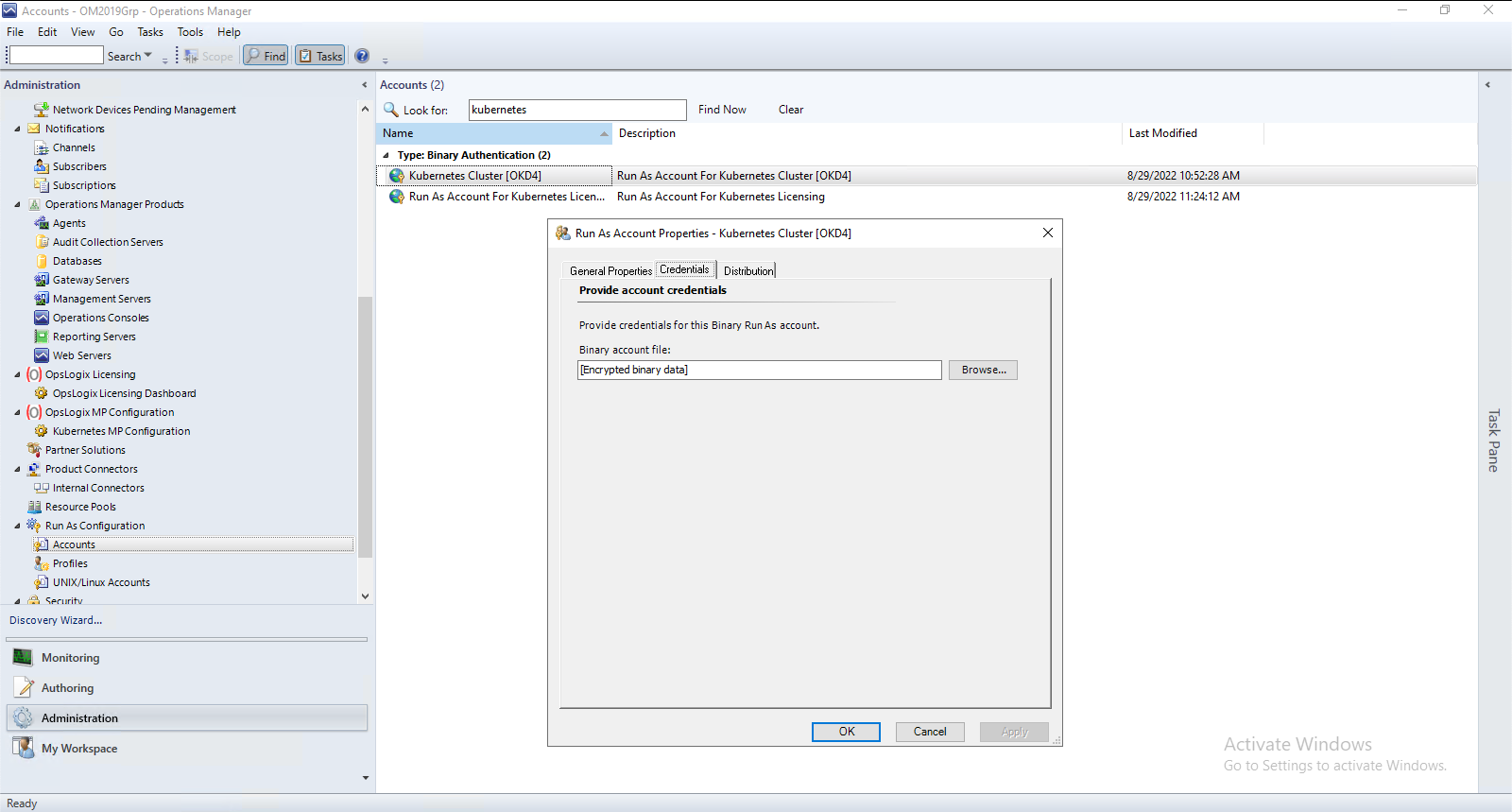The width and height of the screenshot is (1512, 812).
Task: Click the Audit Collection Servers icon
Action: 42,242
